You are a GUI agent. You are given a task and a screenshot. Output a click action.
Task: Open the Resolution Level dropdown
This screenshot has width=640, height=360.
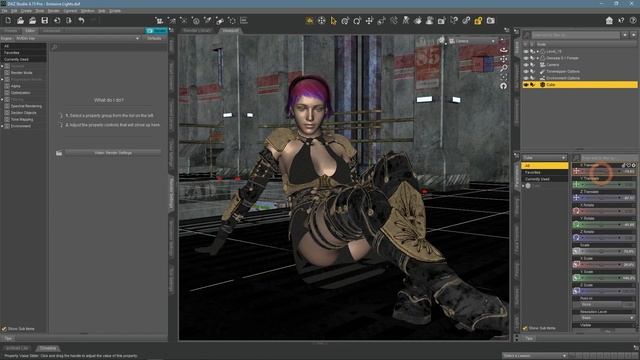pos(605,318)
